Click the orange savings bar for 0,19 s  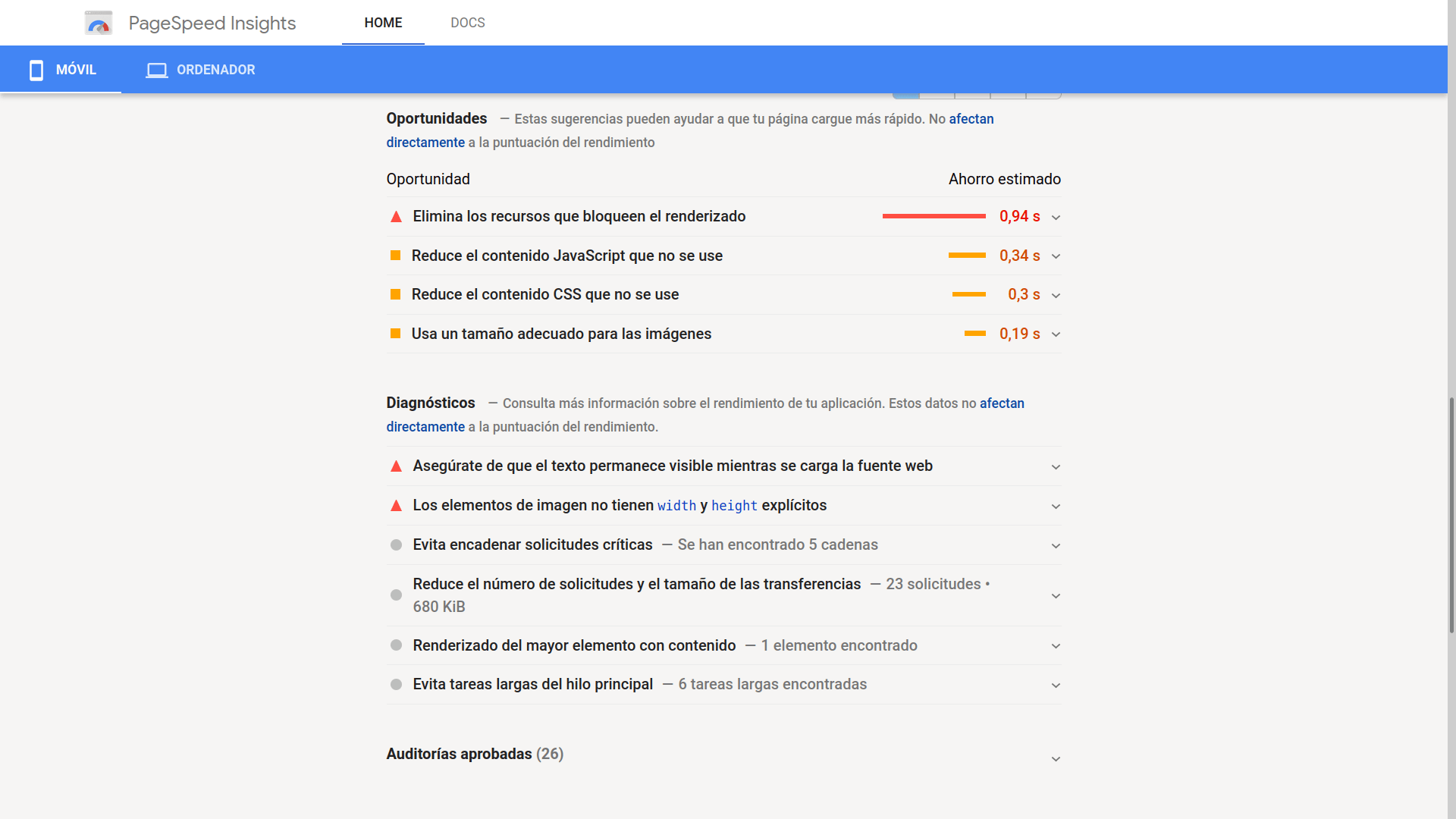(x=975, y=334)
